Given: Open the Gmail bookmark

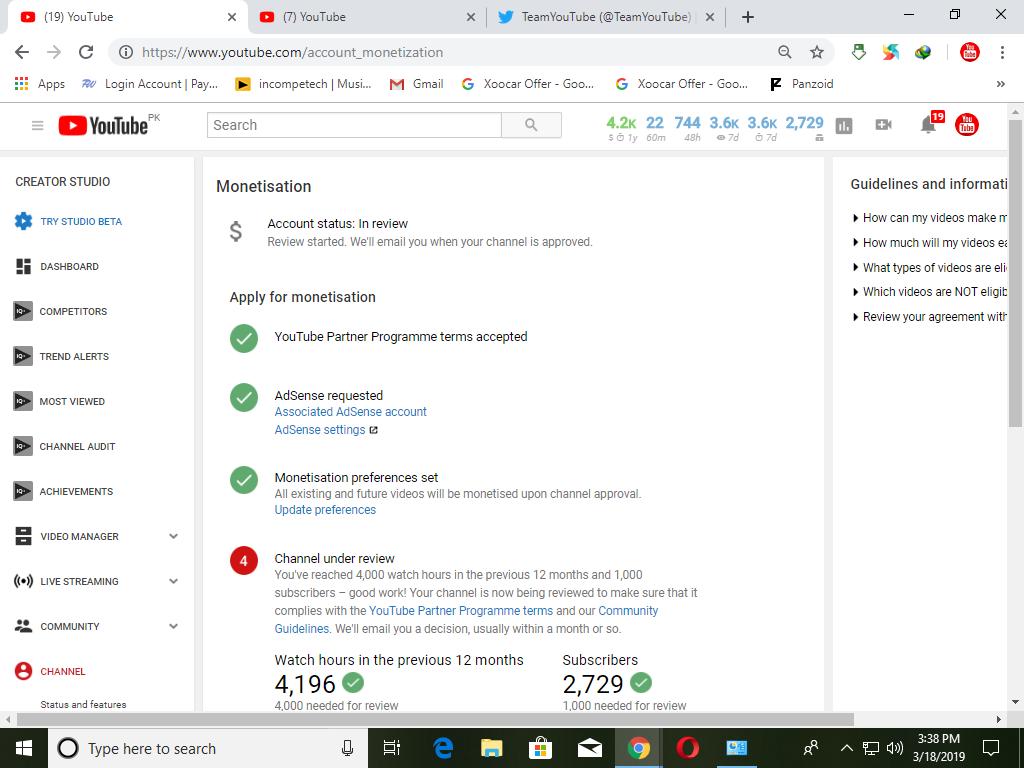Looking at the screenshot, I should (x=417, y=84).
